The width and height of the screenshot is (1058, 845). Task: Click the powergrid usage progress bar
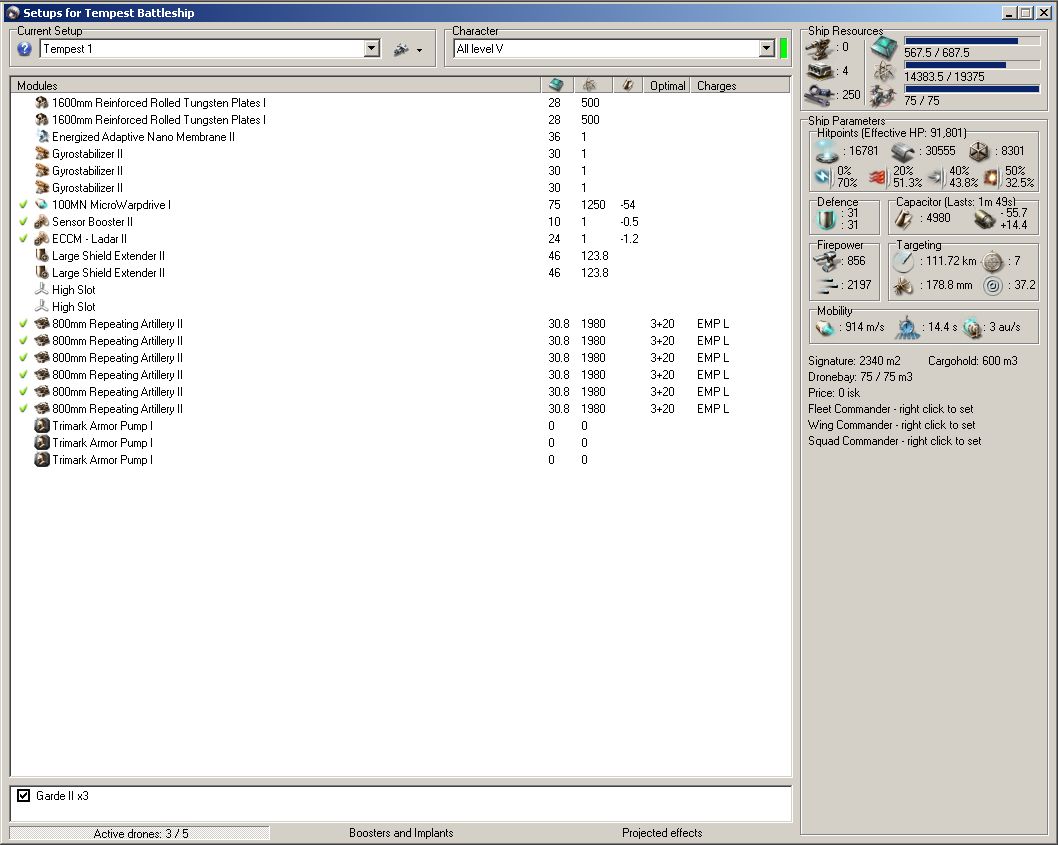pos(972,65)
